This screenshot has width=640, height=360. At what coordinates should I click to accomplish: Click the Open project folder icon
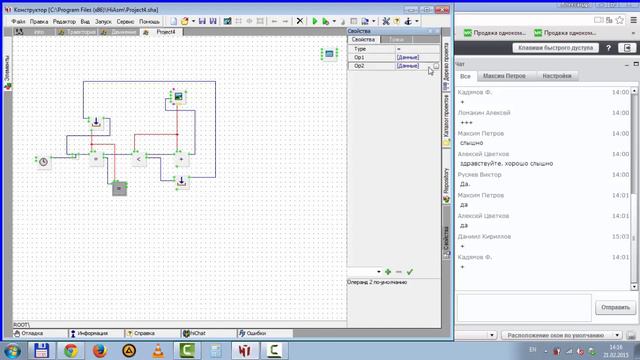tap(184, 21)
